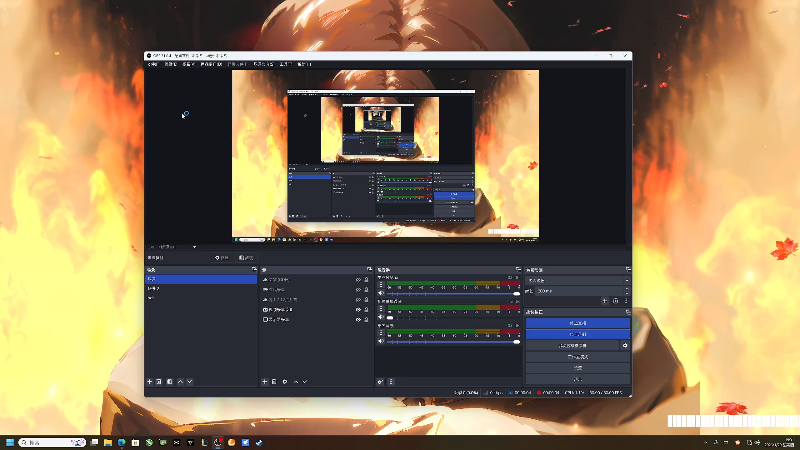Move the selected source up in the Sources list
800x450 pixels.
[296, 382]
